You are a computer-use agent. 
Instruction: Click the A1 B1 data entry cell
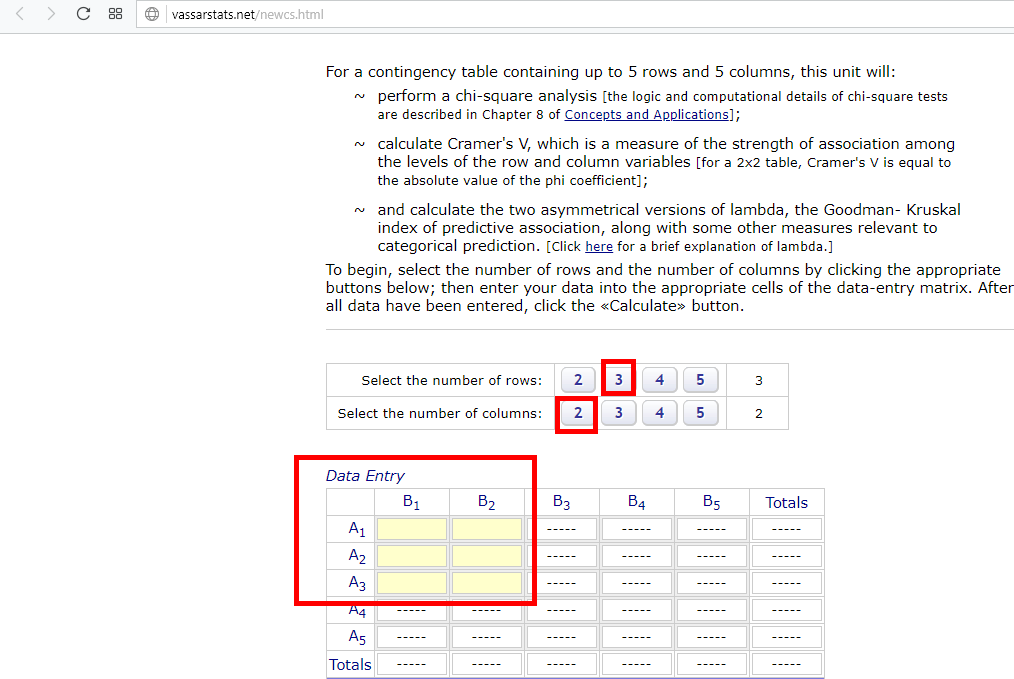click(x=411, y=529)
